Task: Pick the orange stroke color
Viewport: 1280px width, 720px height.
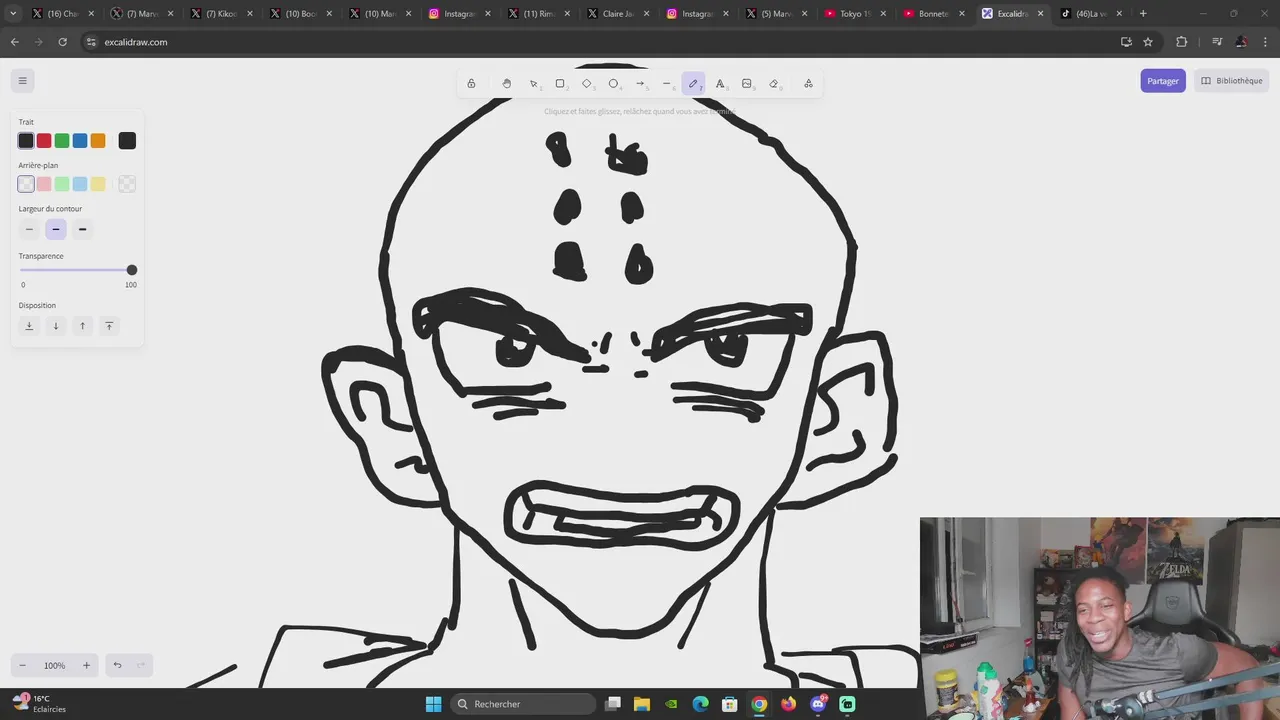Action: click(x=98, y=141)
